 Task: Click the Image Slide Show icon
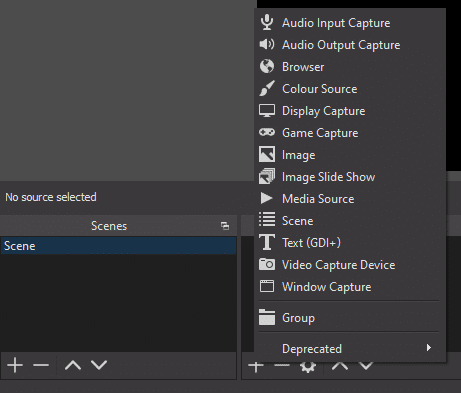tap(267, 176)
